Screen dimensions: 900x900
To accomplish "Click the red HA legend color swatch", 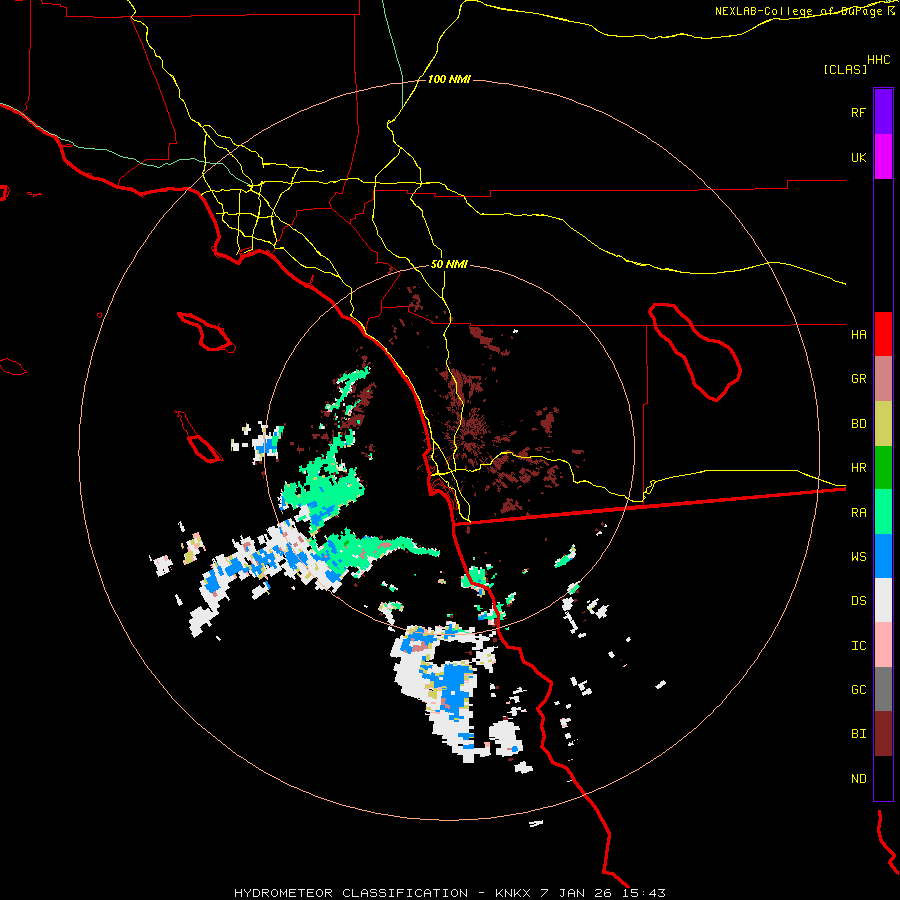I will point(883,334).
